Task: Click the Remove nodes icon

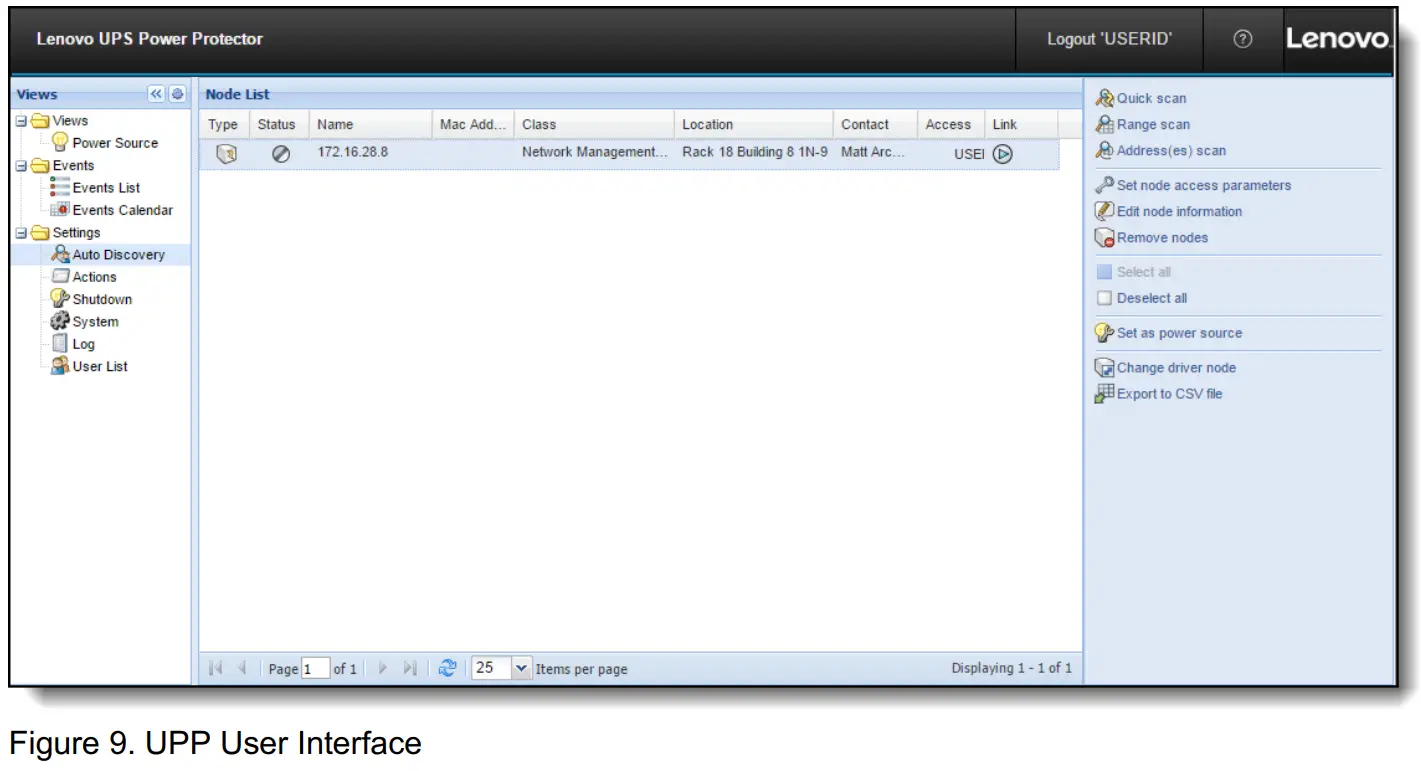Action: tap(1105, 238)
